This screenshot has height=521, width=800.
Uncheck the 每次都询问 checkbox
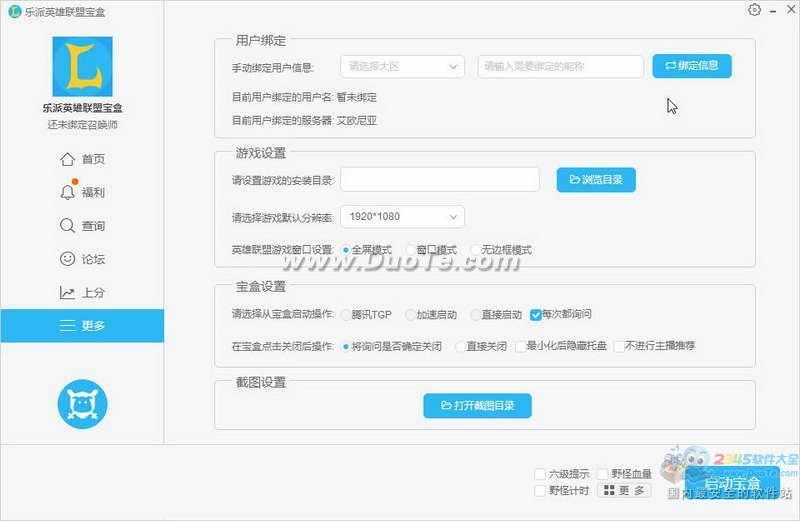coord(536,314)
